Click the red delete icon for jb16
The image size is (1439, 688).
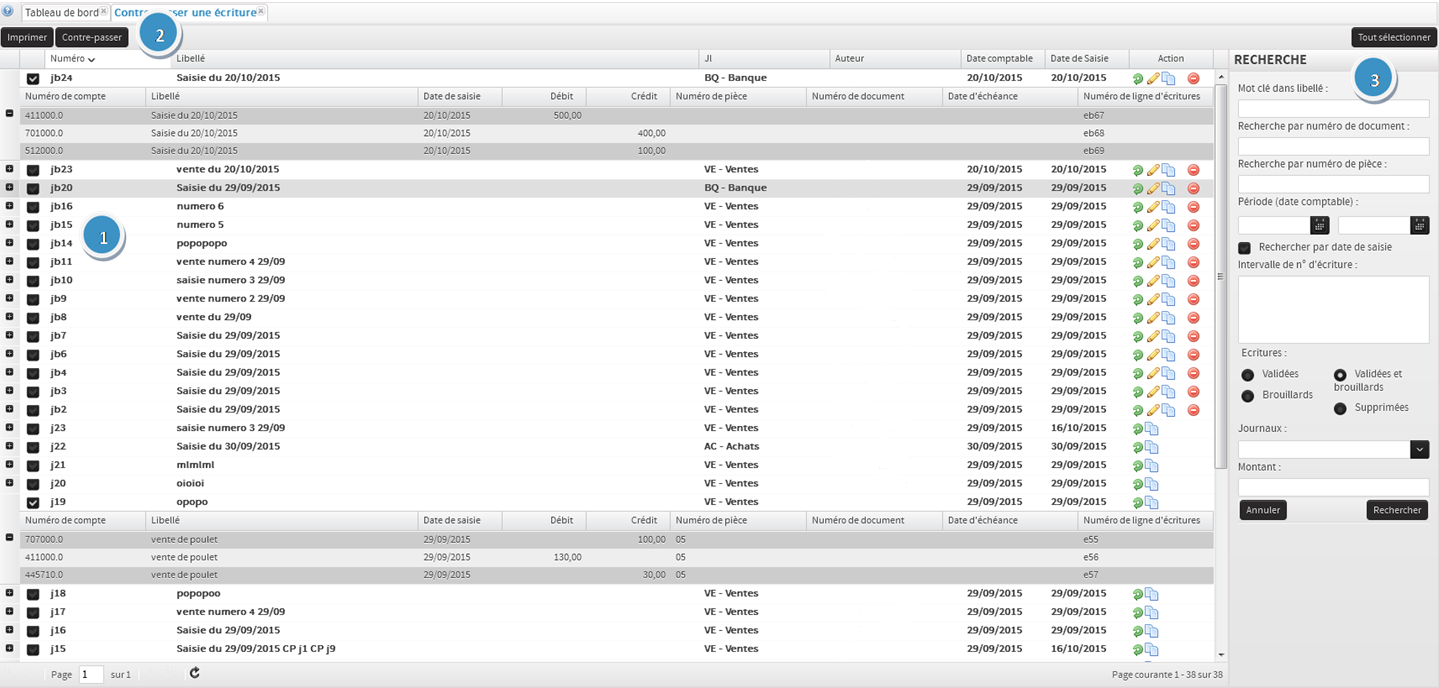pyautogui.click(x=1193, y=207)
